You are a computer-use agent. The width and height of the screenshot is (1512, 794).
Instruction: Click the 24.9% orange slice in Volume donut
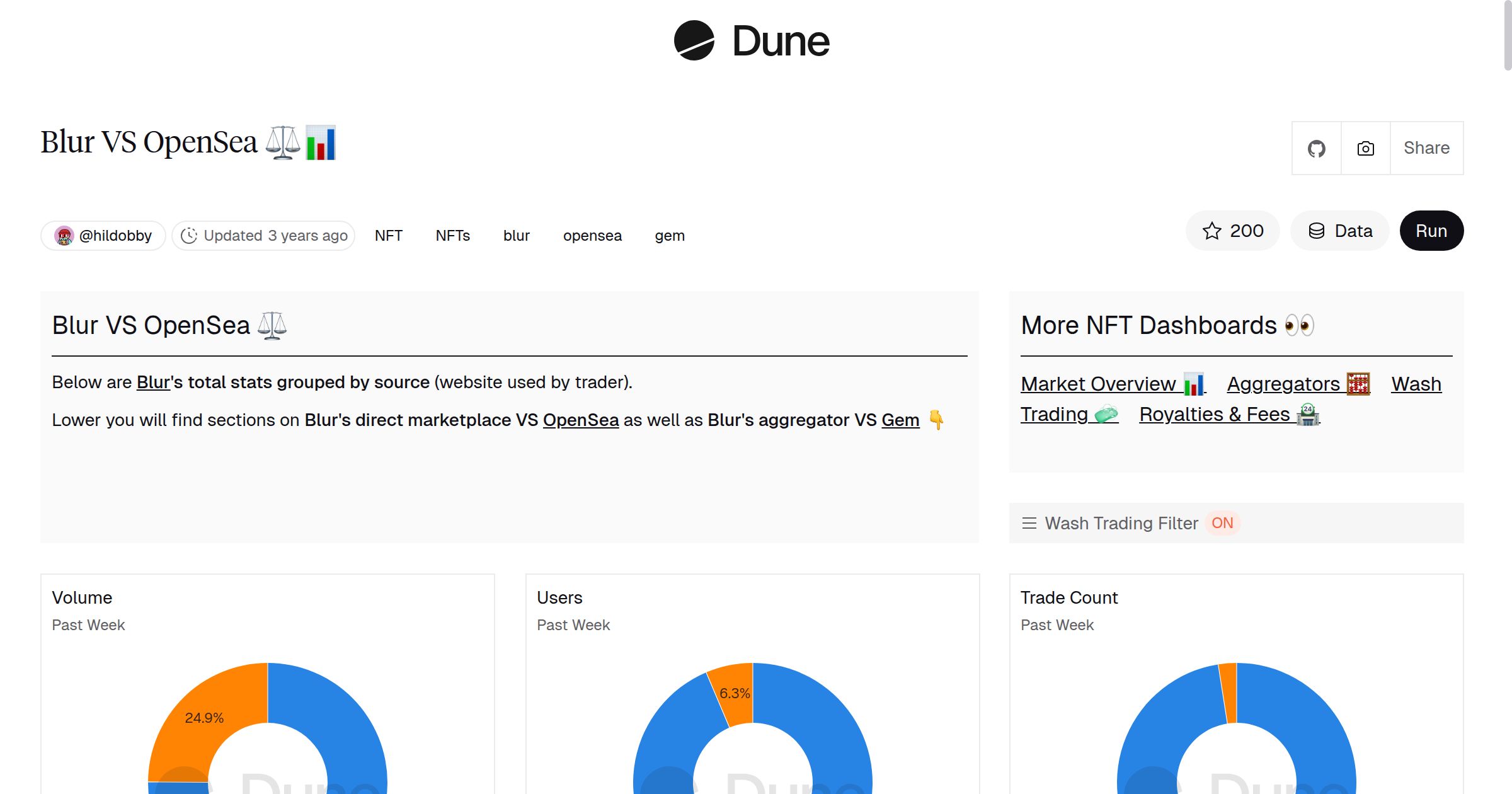click(x=205, y=717)
